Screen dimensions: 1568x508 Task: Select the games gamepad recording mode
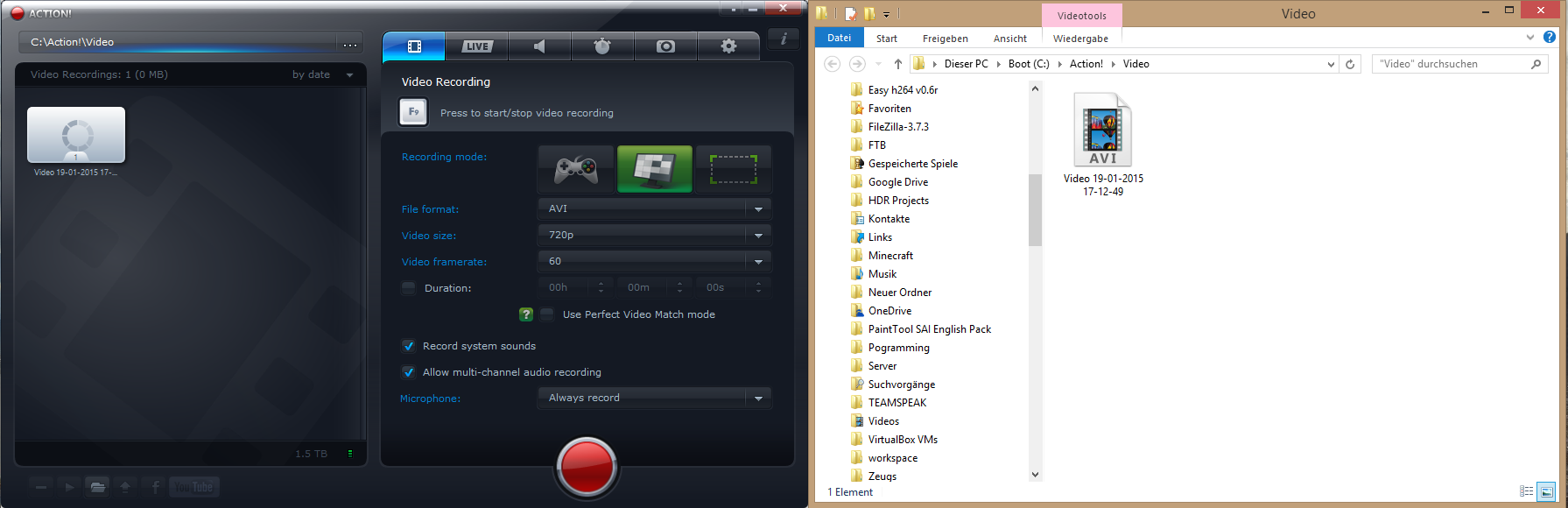[x=576, y=168]
